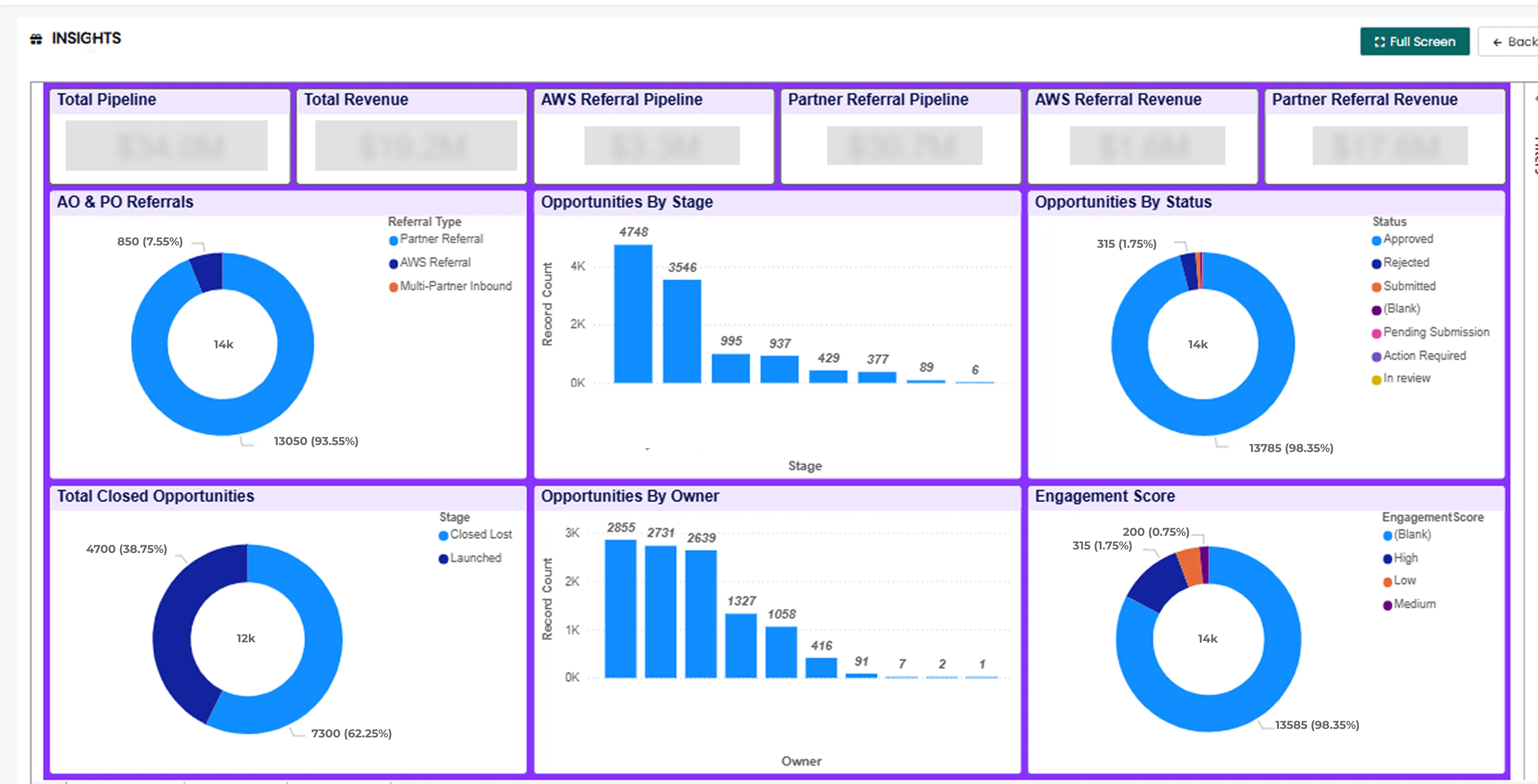Click the Approved status legend dot
The image size is (1538, 784).
coord(1377,239)
